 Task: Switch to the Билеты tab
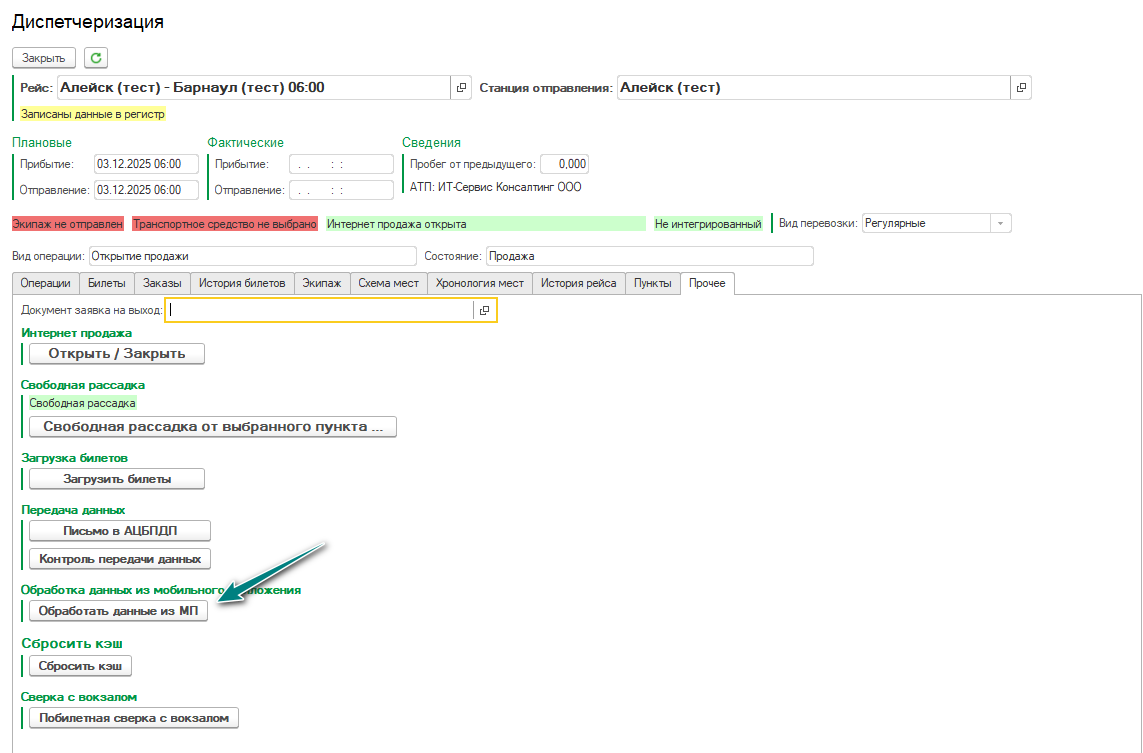(x=107, y=283)
